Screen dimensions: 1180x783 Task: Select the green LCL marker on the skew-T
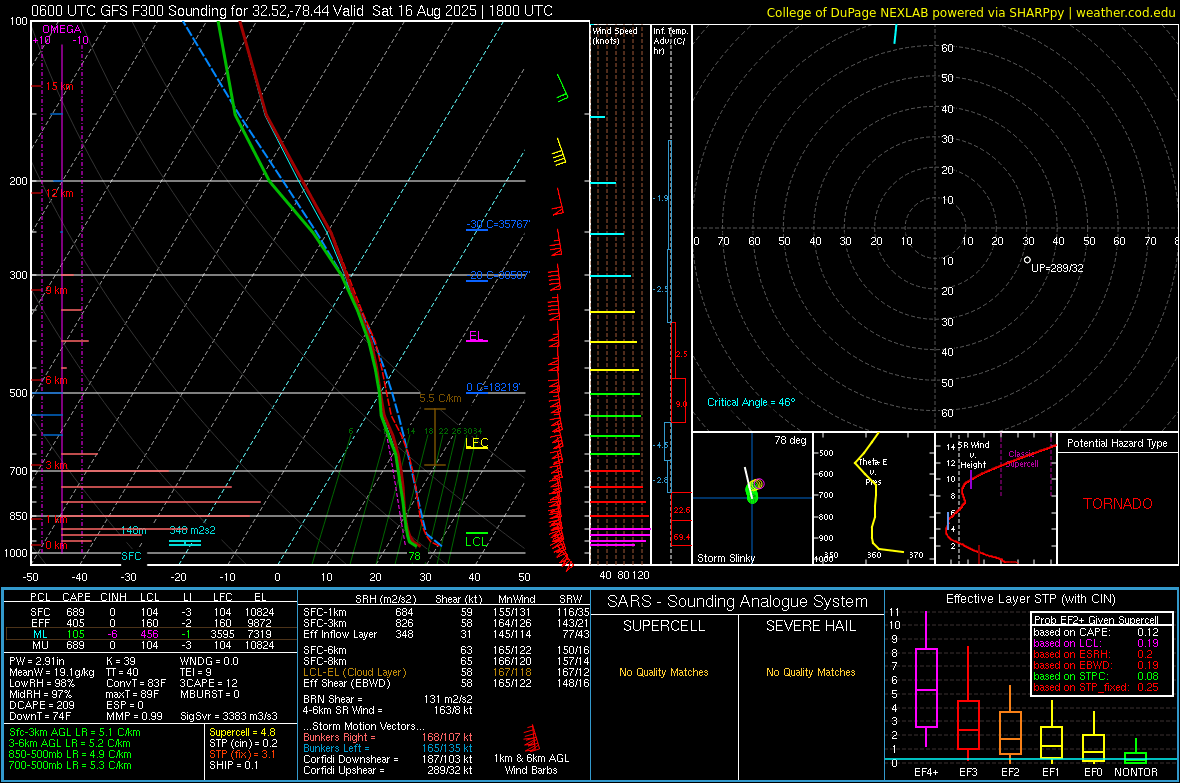coord(476,541)
